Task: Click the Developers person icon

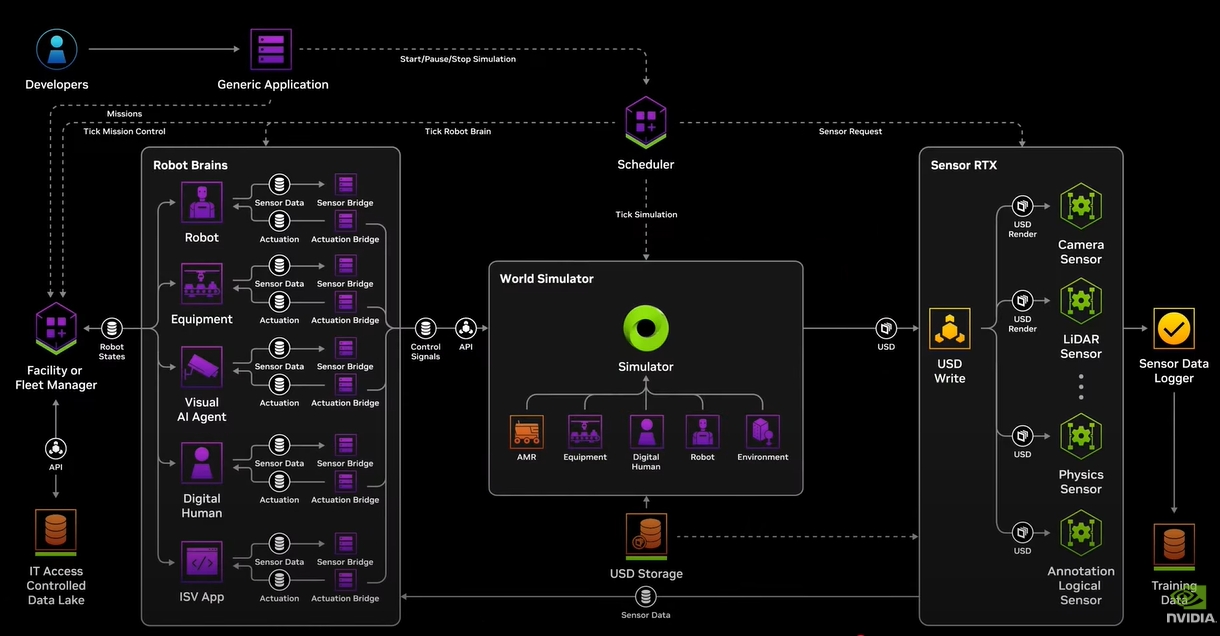Action: tap(57, 49)
